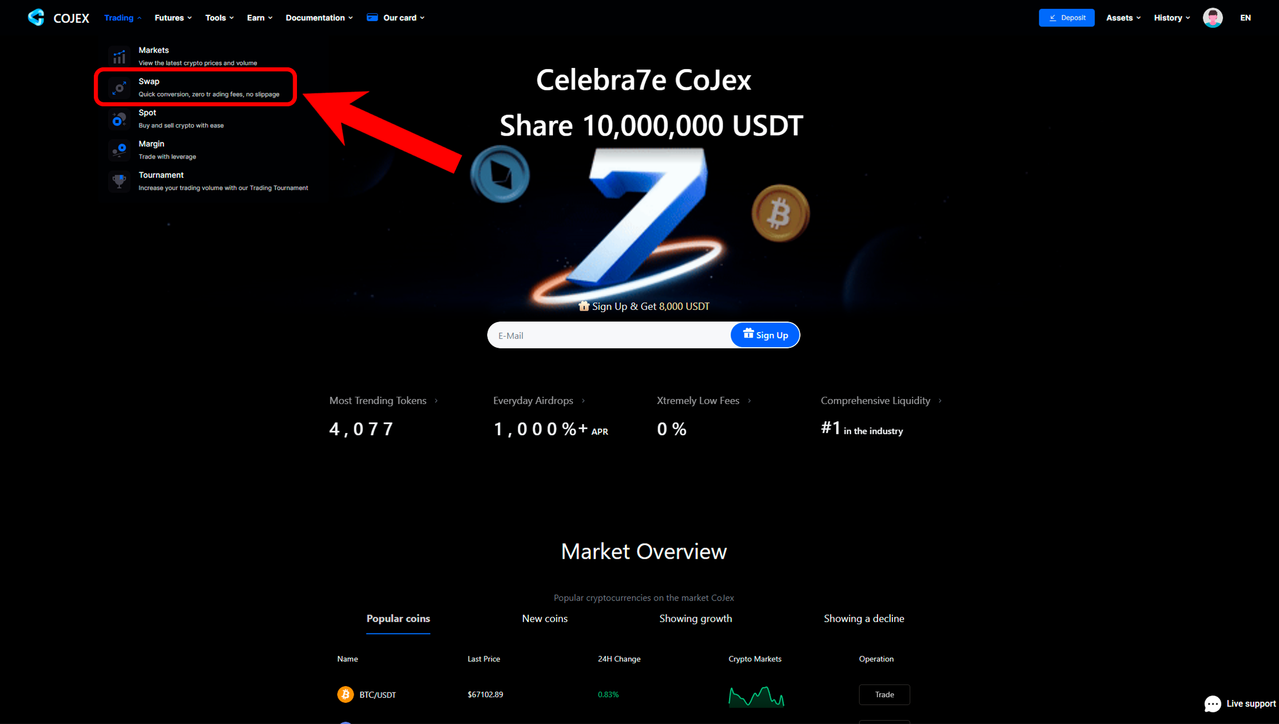Click the BTC coin icon in table

(345, 694)
